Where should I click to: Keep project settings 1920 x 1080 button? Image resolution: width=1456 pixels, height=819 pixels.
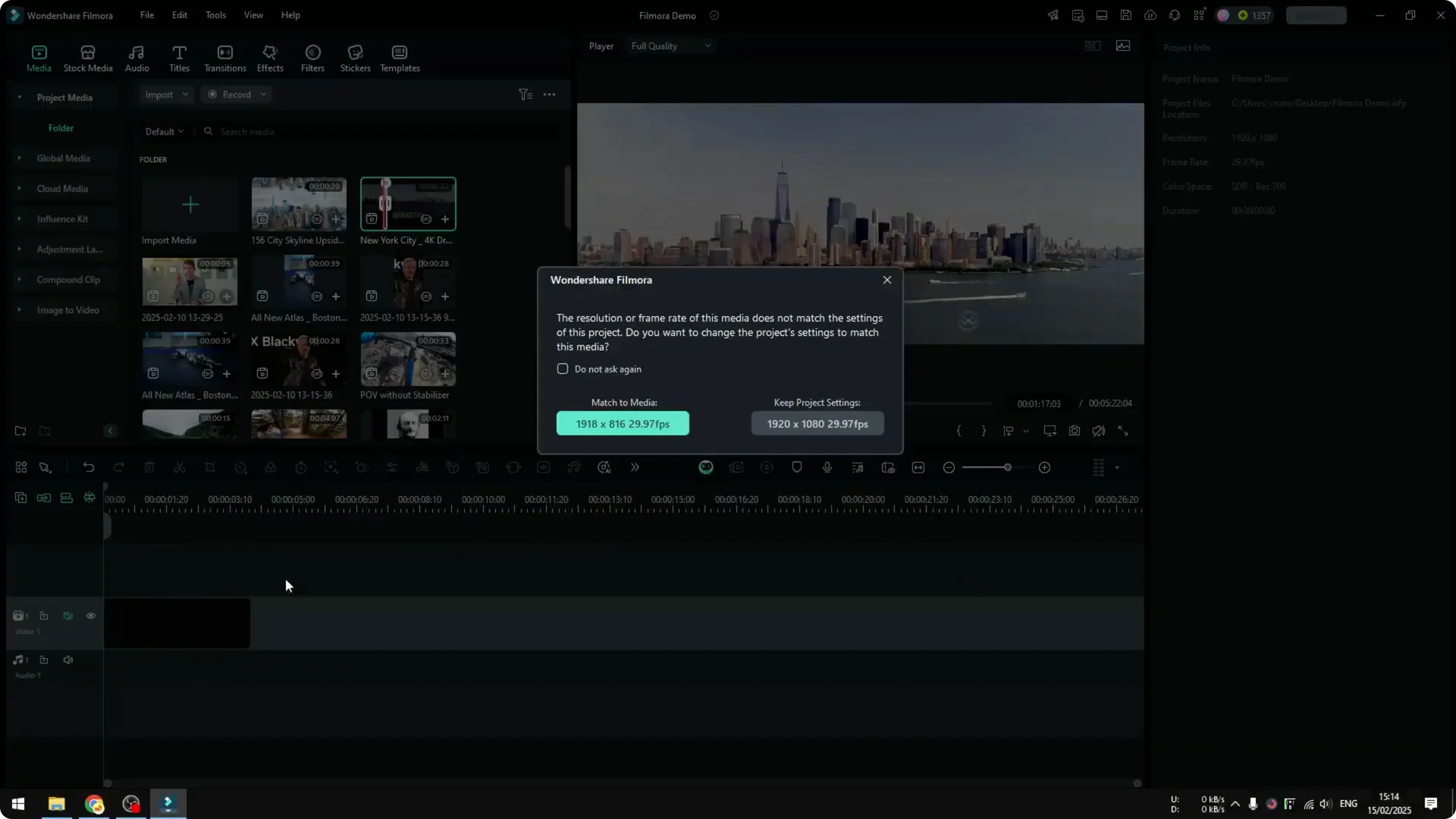coord(817,424)
